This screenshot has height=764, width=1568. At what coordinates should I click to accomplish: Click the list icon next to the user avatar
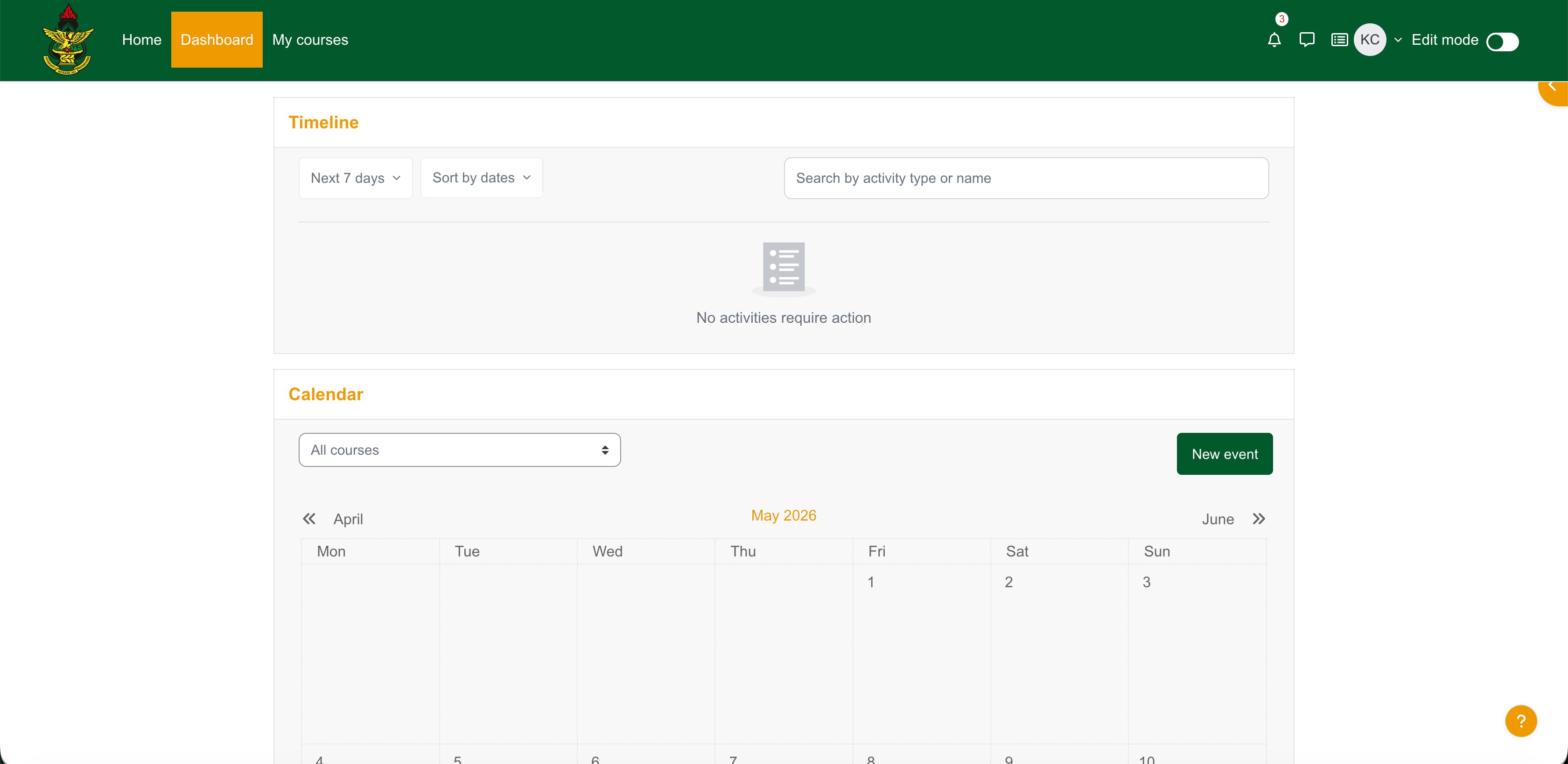pos(1338,40)
